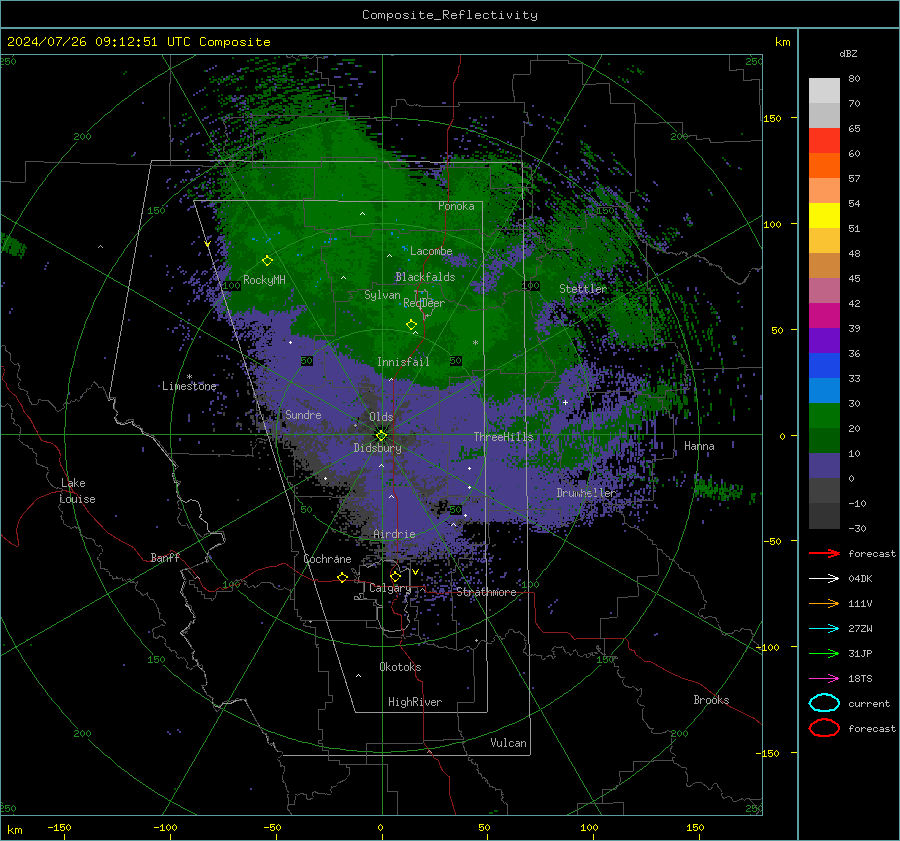Viewport: 900px width, 841px height.
Task: Click the Composite_Reflectivity title text
Action: click(449, 15)
